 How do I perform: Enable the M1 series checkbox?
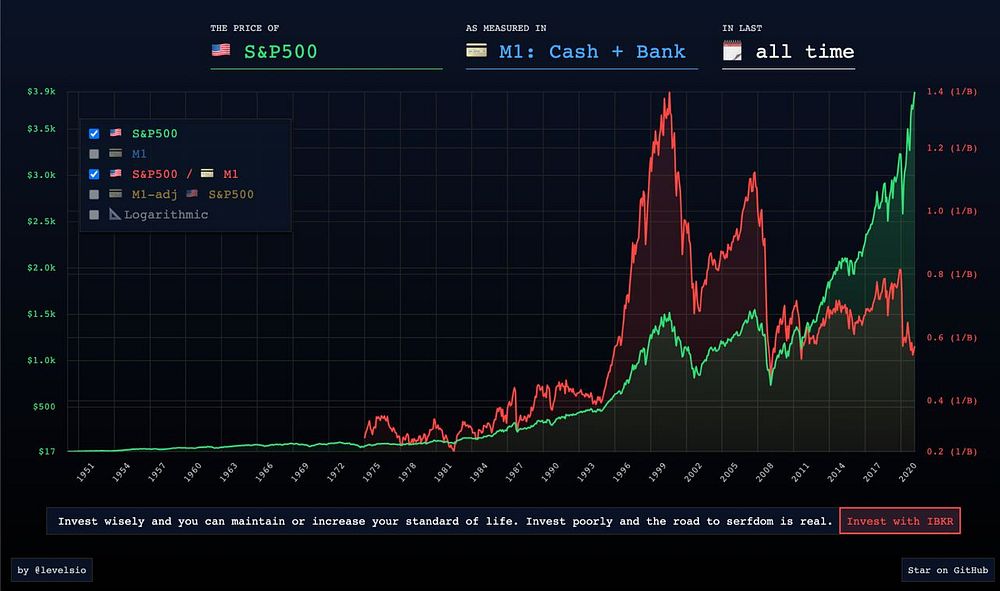tap(94, 154)
